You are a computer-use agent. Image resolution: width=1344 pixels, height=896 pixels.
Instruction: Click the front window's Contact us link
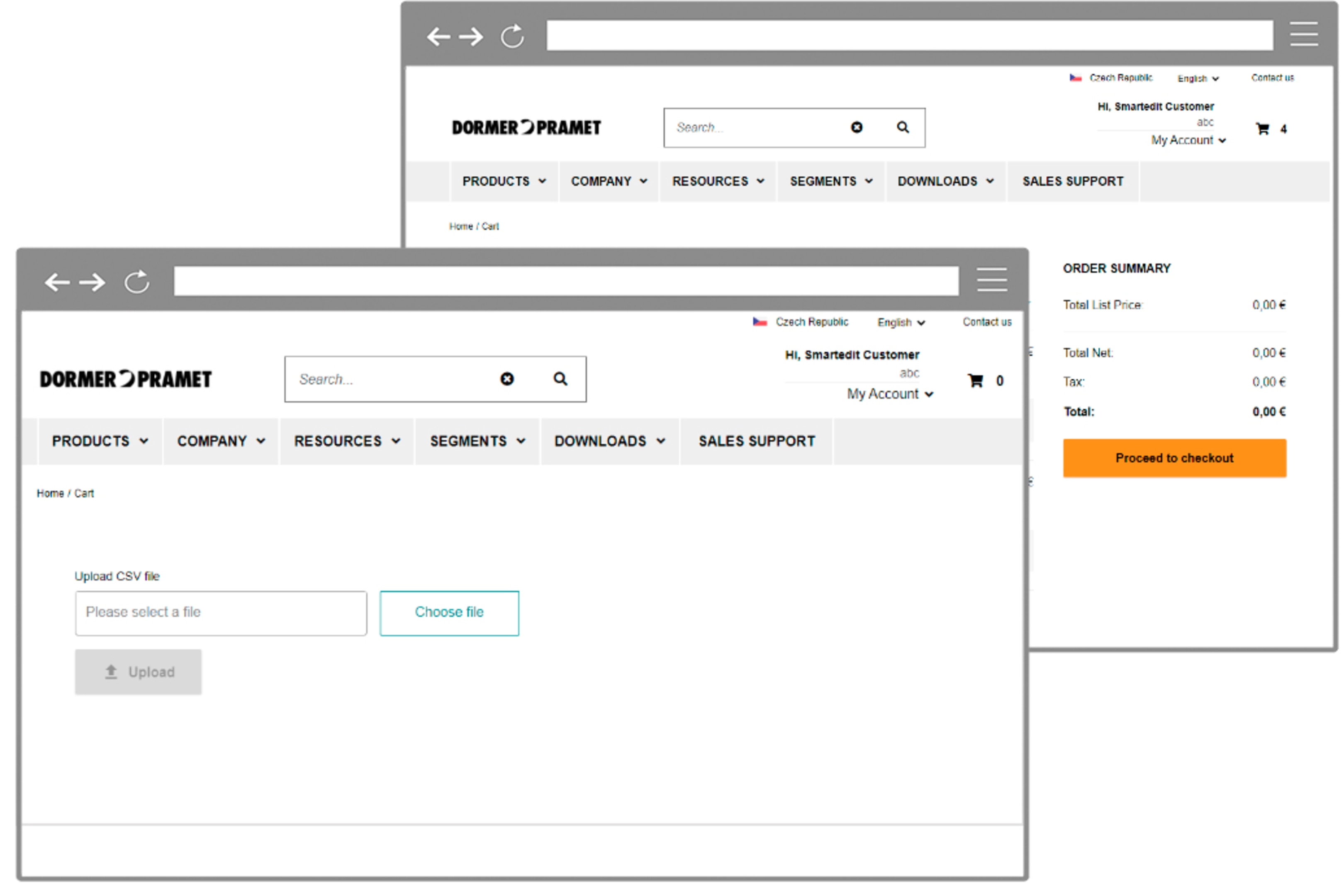click(x=987, y=322)
